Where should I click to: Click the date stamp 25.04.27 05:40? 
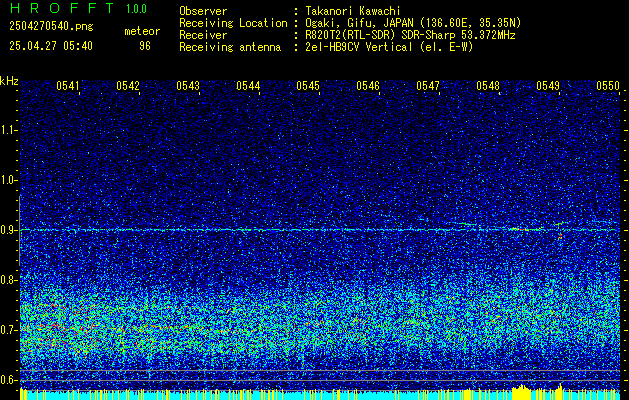pos(51,46)
